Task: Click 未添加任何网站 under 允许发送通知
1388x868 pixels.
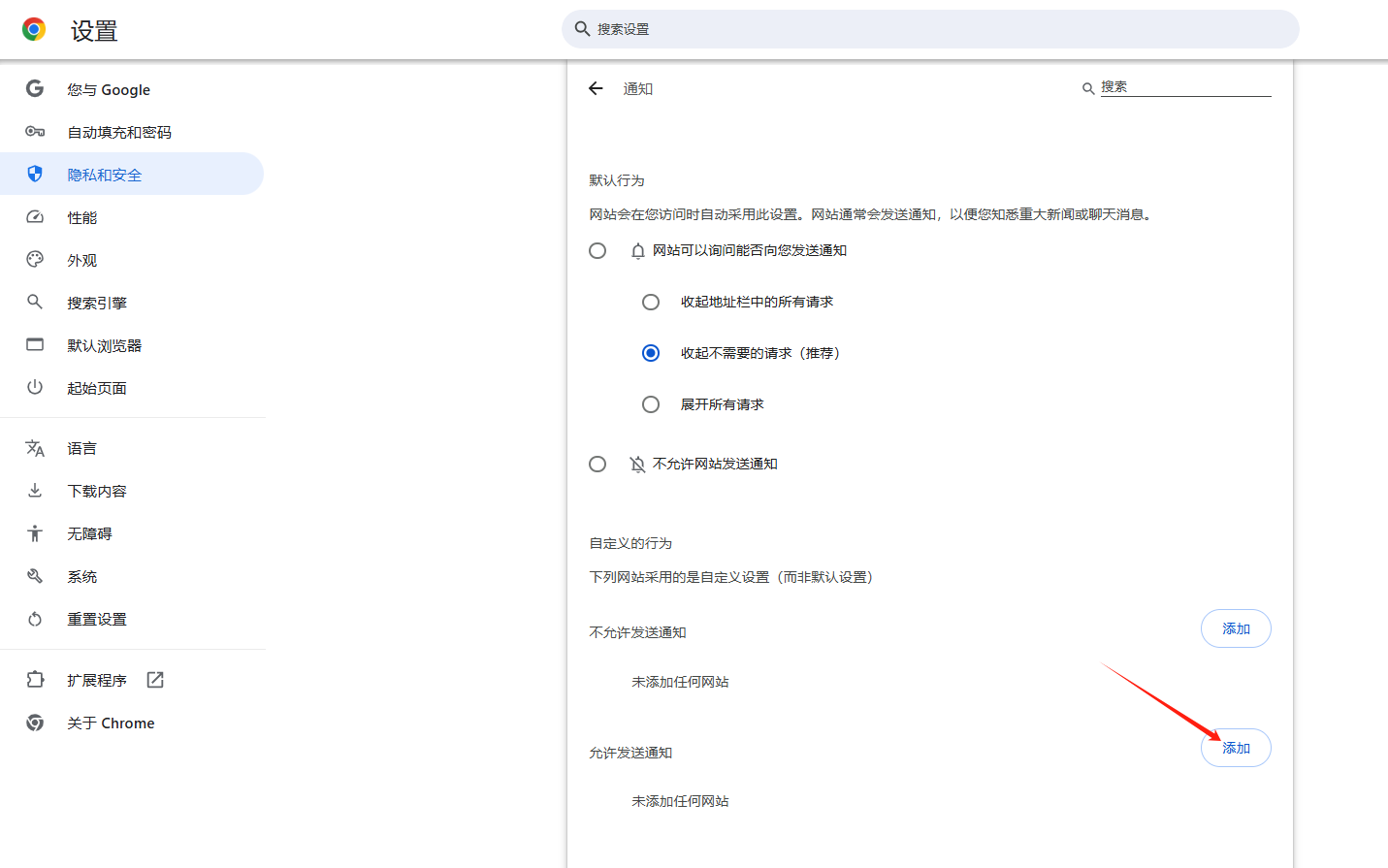Action: click(x=680, y=801)
